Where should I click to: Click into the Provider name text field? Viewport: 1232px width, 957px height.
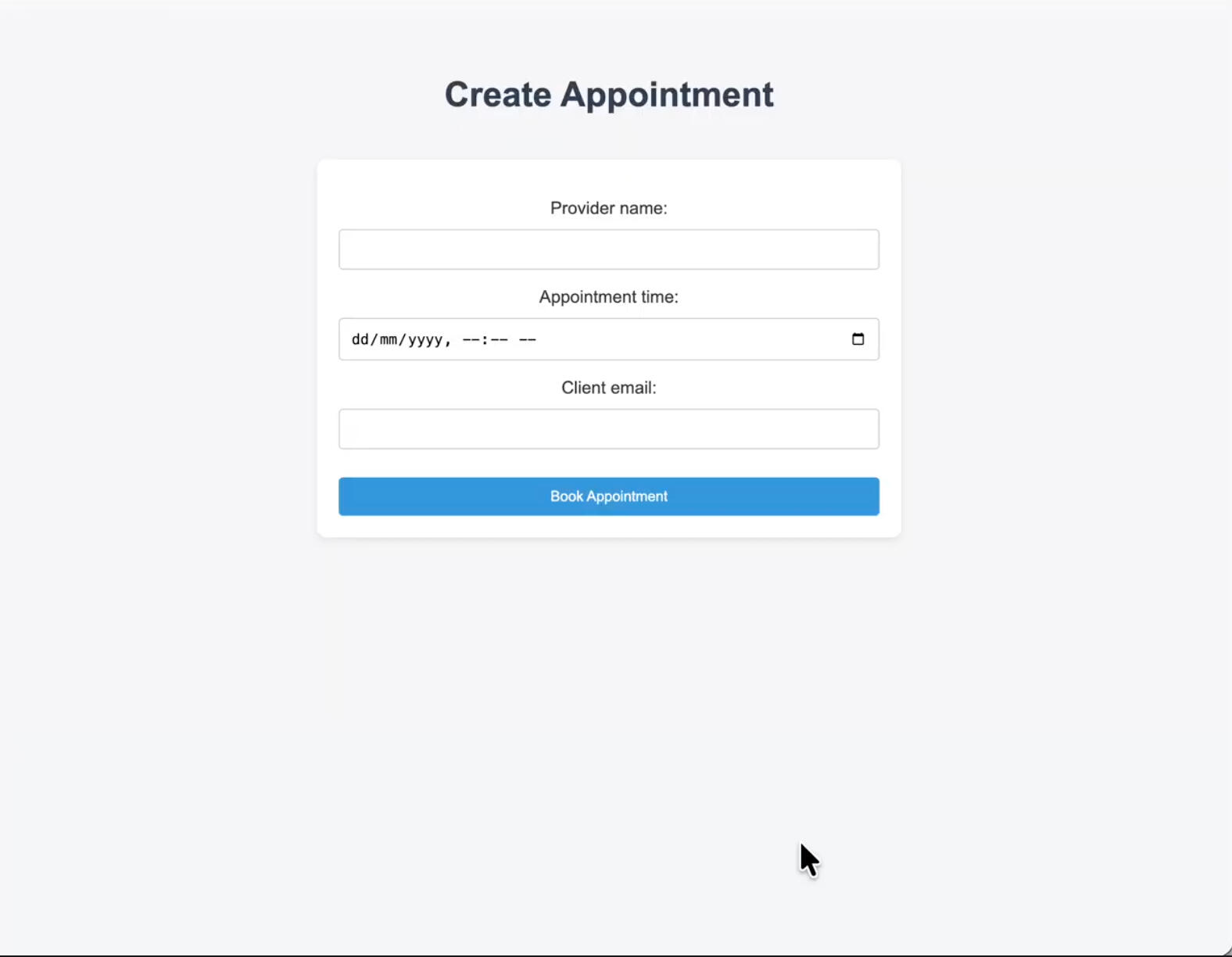[x=608, y=249]
